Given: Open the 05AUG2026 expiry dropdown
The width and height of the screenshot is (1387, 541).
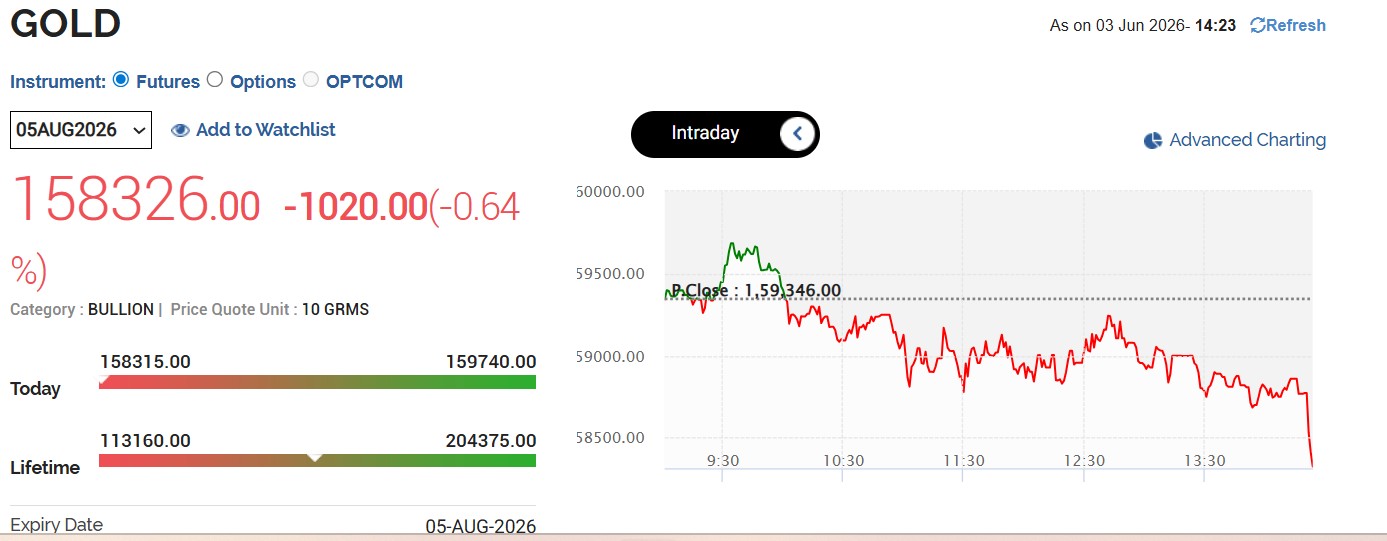Looking at the screenshot, I should [81, 130].
